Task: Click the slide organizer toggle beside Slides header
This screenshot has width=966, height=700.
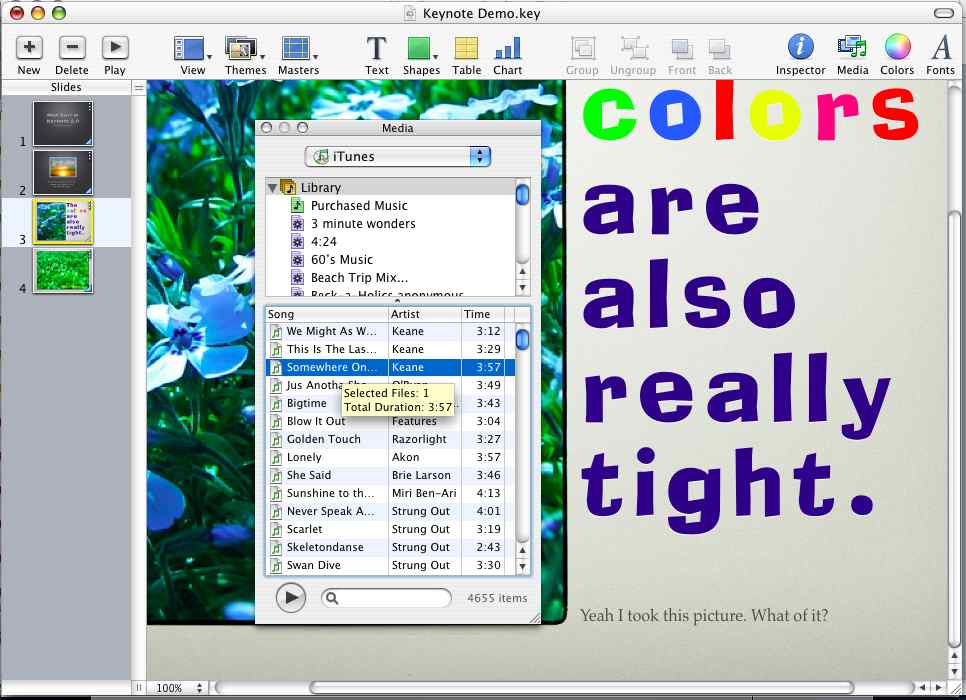Action: 139,88
